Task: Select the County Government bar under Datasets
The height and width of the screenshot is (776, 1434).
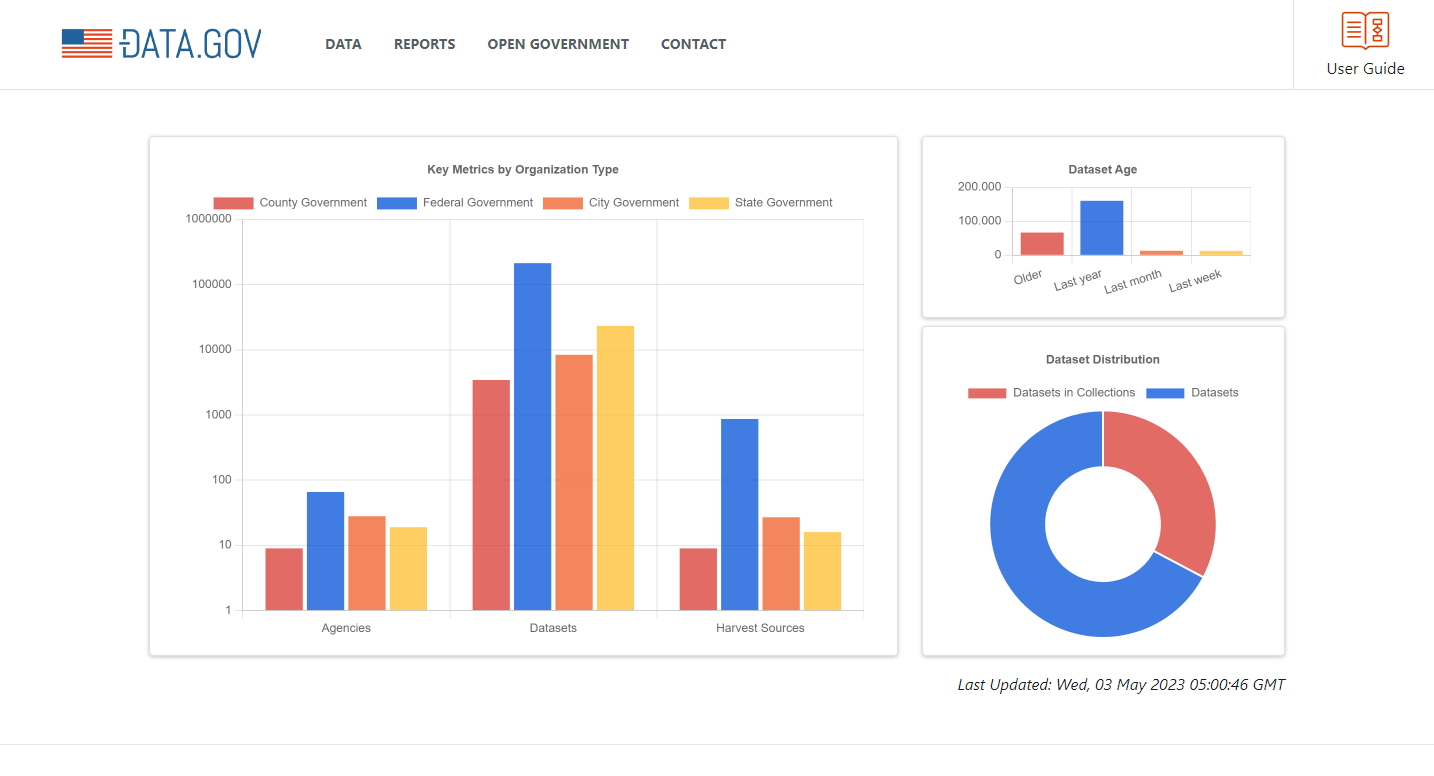Action: click(x=491, y=495)
